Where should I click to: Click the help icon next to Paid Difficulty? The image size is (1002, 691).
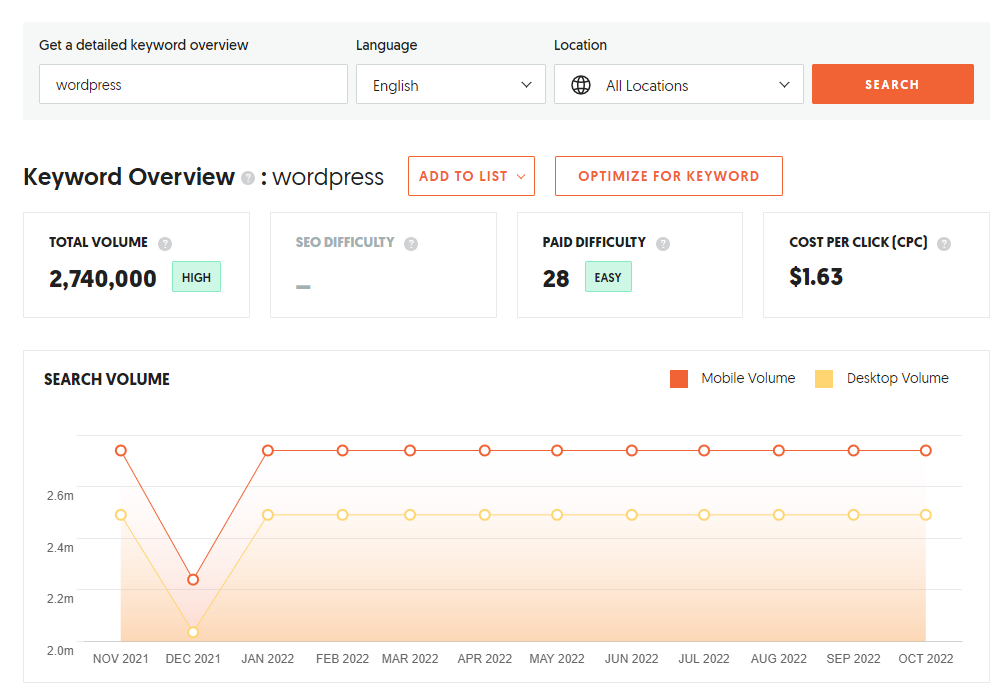pyautogui.click(x=663, y=244)
